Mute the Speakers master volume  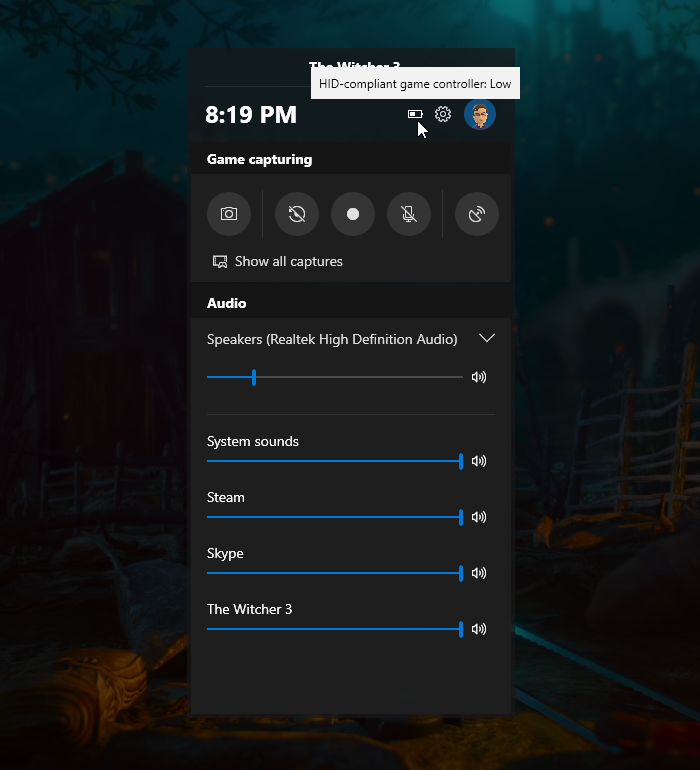coord(479,377)
